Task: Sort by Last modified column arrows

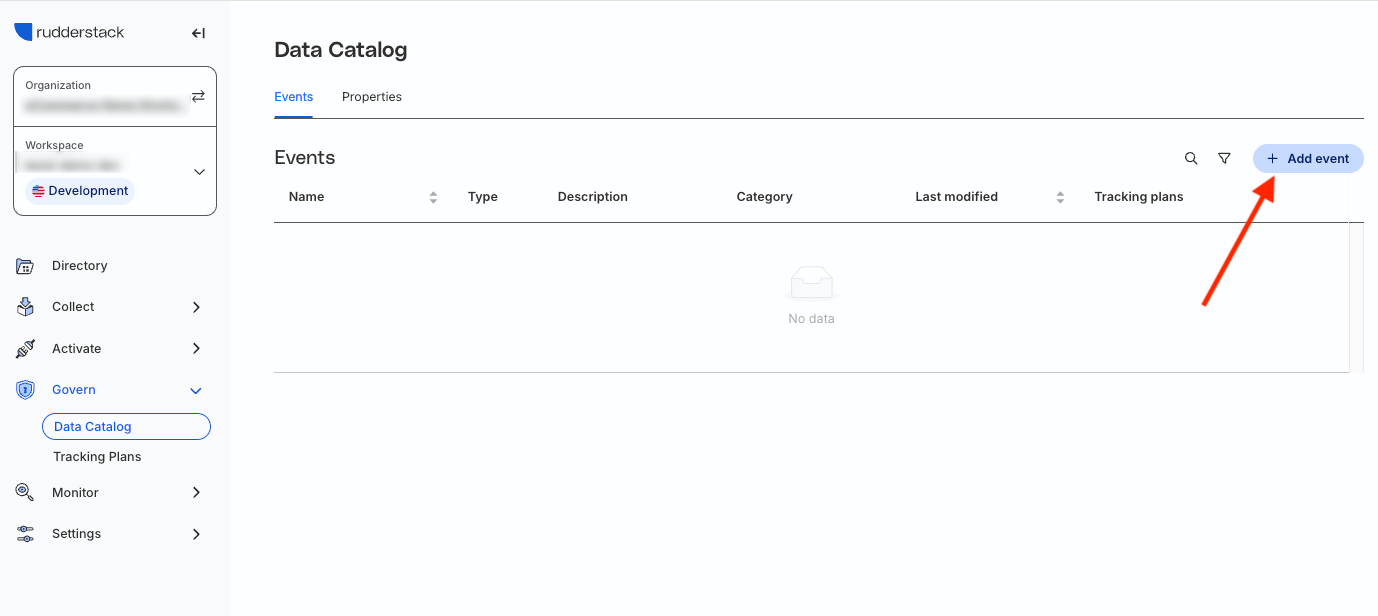Action: tap(1060, 197)
